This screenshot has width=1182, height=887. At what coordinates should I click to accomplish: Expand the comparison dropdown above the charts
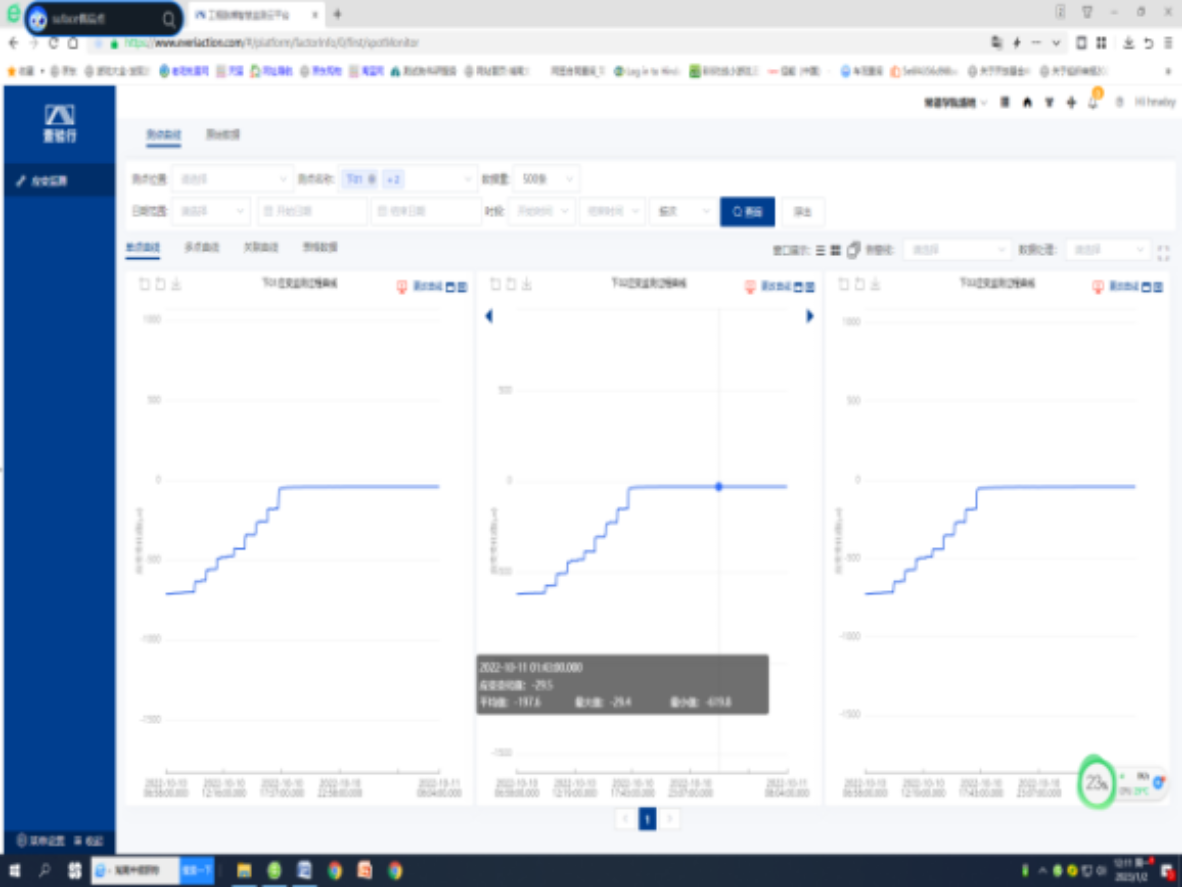click(x=957, y=249)
